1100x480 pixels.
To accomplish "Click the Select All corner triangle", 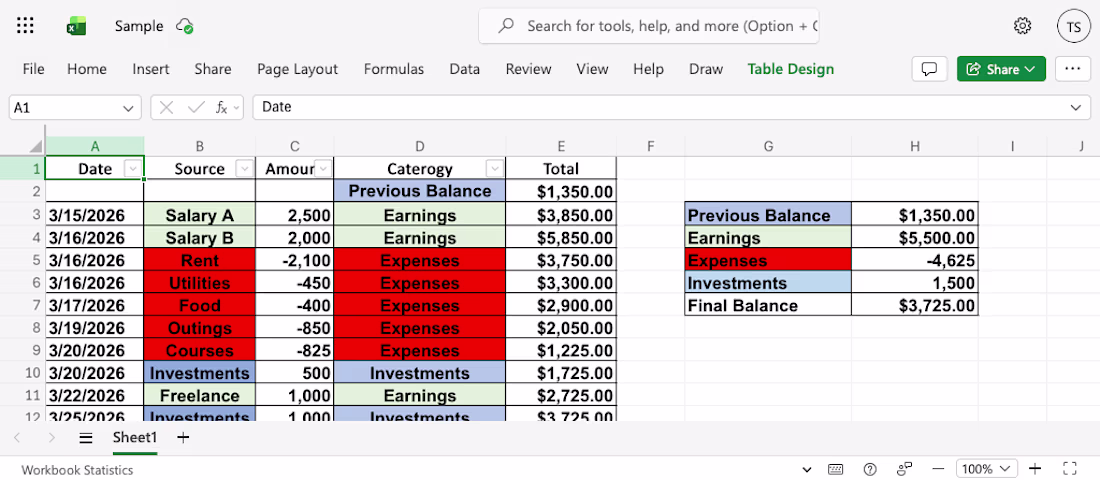I will tap(36, 146).
